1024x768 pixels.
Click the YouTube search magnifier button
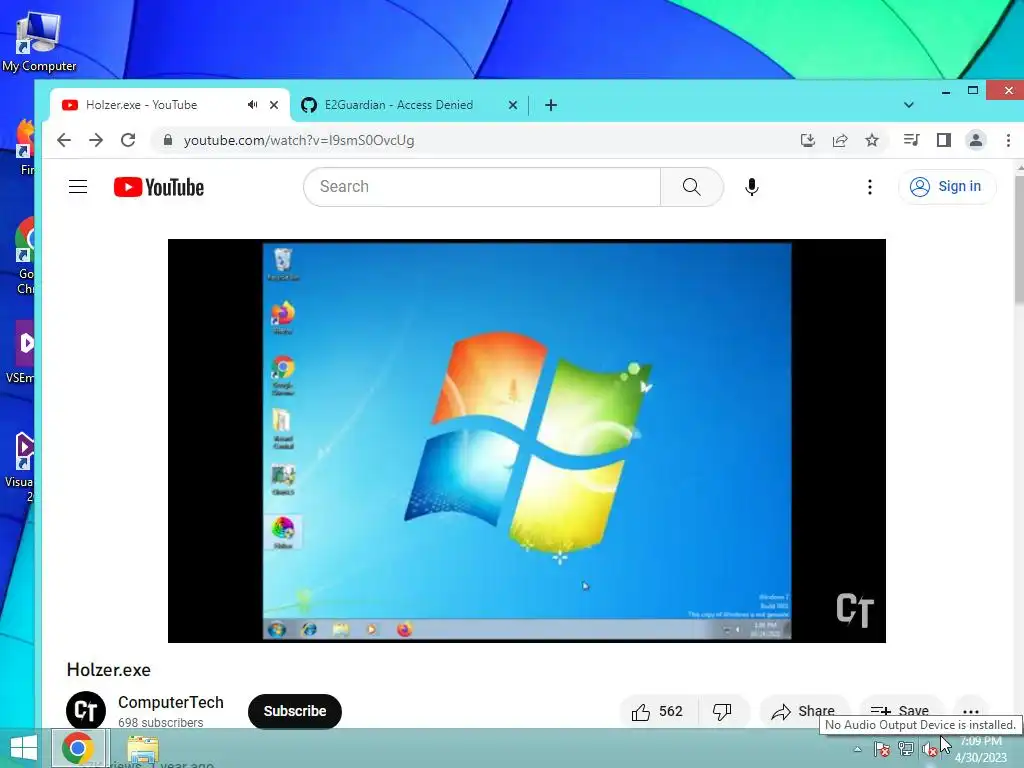coord(692,187)
